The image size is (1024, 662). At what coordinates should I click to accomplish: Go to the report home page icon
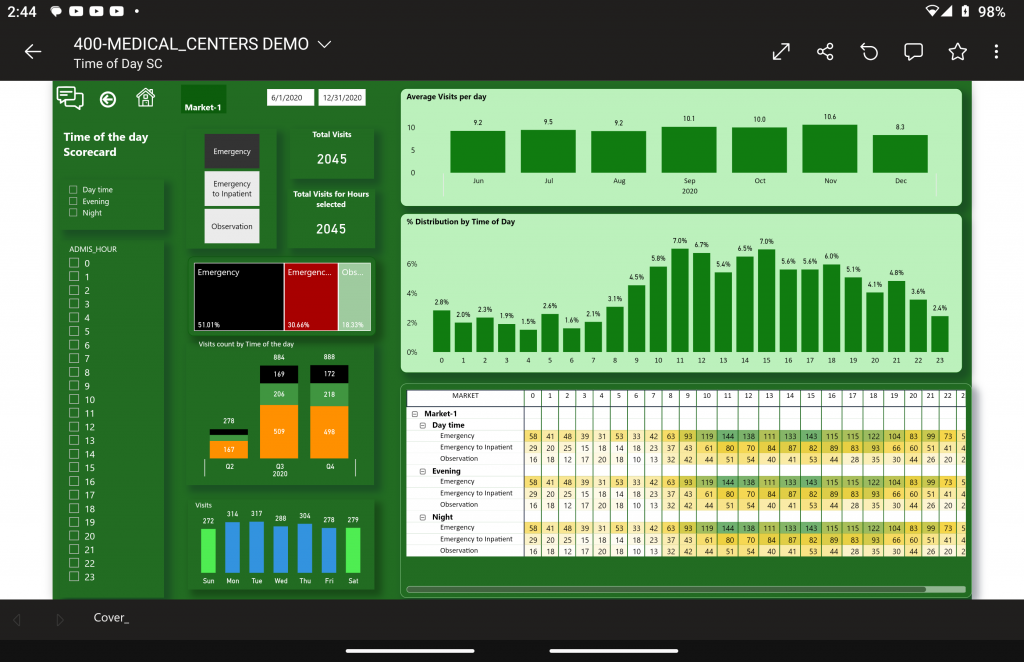(145, 98)
